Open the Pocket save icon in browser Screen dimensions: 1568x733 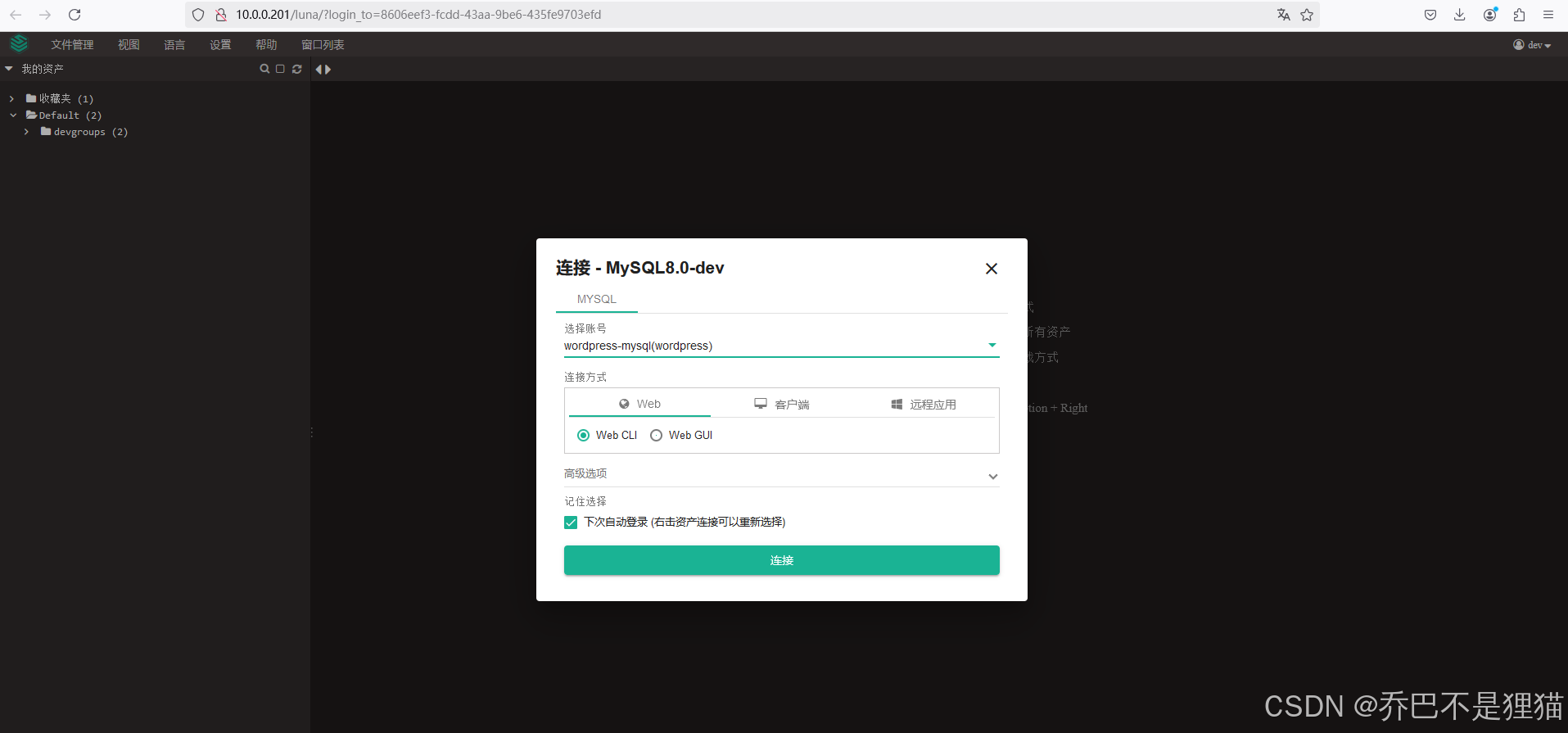pos(1430,15)
